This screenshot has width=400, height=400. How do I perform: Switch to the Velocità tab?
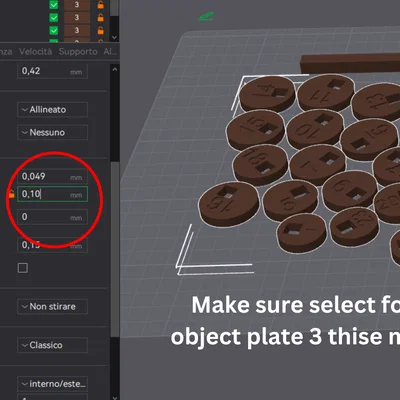(35, 52)
